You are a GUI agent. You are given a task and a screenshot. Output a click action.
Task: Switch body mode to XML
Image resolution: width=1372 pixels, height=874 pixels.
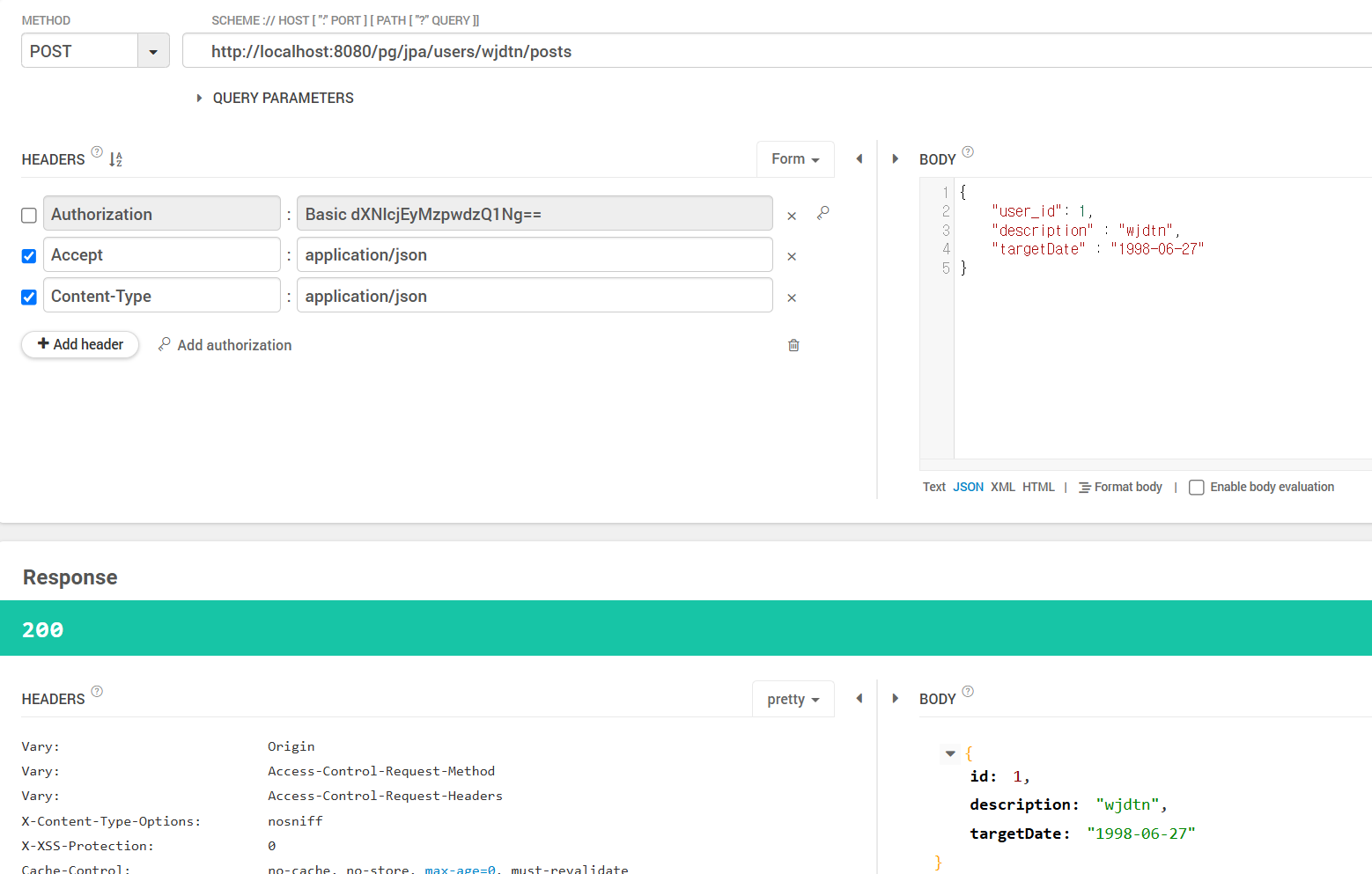coord(1003,487)
